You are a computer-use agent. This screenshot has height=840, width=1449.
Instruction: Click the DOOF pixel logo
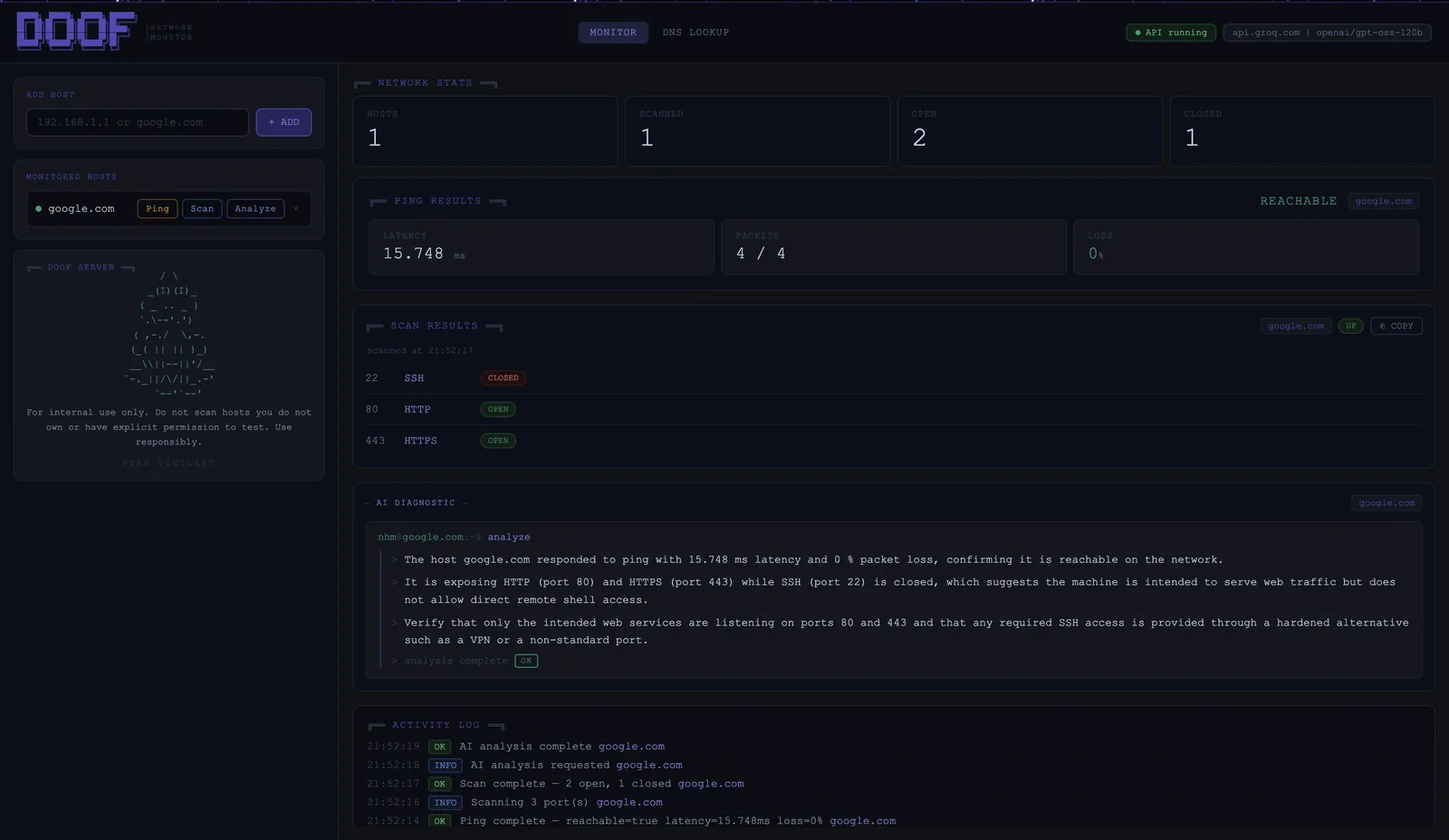76,32
